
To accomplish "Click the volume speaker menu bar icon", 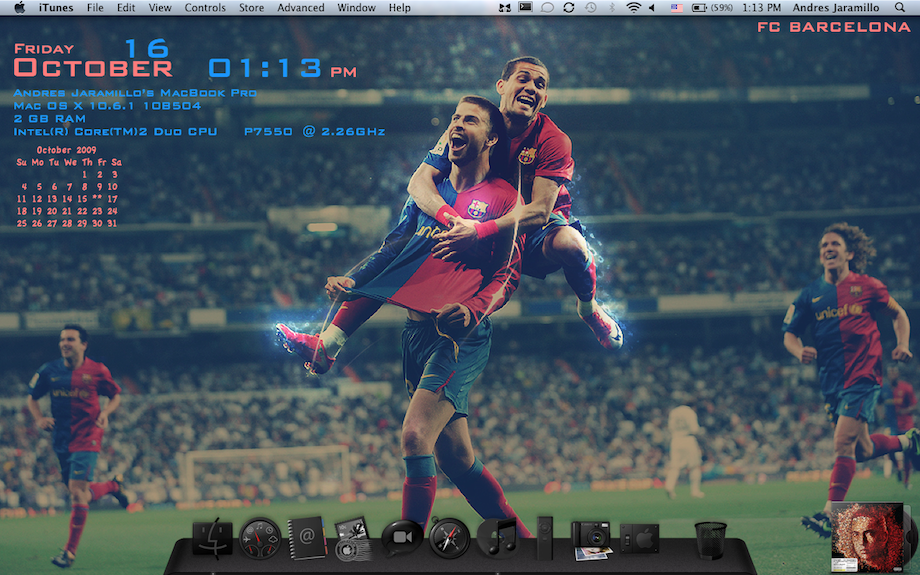I will [x=652, y=8].
